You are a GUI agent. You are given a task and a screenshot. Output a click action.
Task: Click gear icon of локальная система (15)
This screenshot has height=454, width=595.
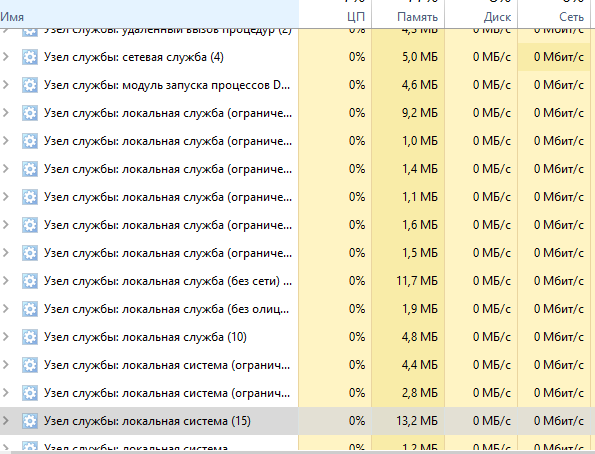pos(30,421)
